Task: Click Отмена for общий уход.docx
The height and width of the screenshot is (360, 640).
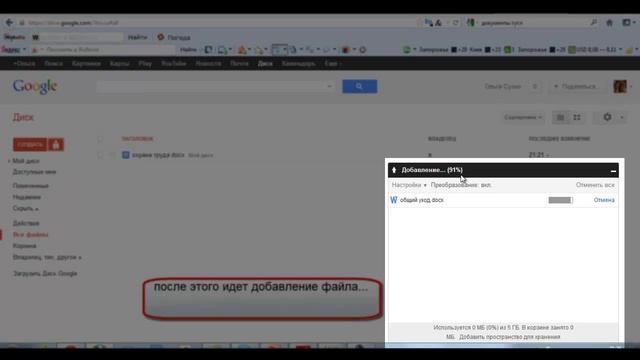Action: click(x=604, y=200)
